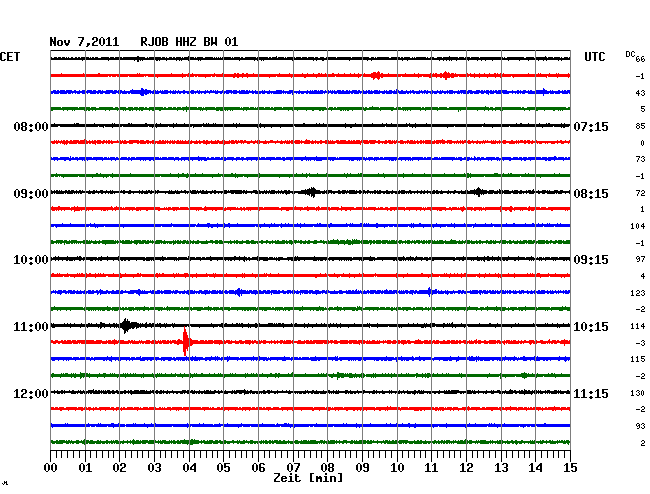
Task: Click the 00 minute tick label
Action: (51, 468)
